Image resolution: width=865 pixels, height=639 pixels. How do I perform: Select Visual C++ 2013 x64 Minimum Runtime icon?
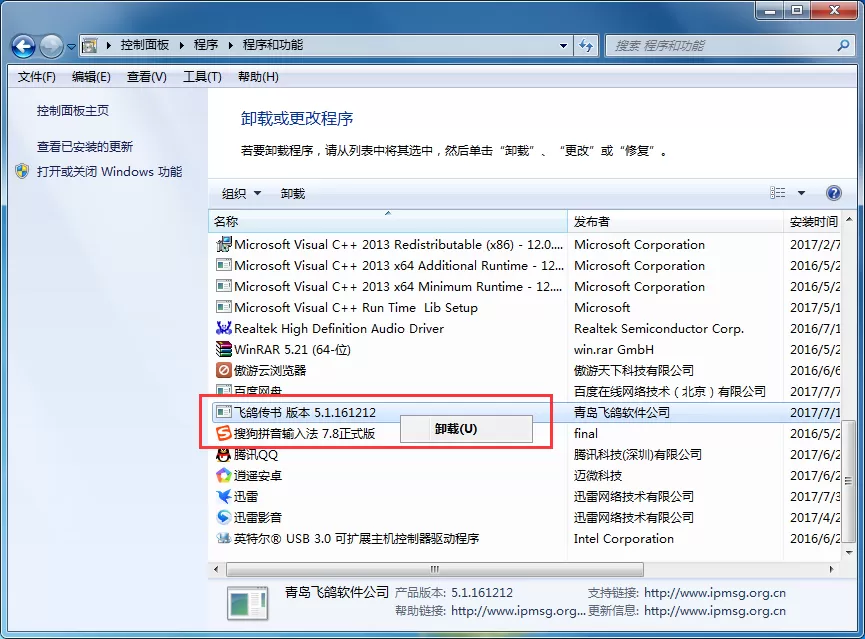click(223, 286)
